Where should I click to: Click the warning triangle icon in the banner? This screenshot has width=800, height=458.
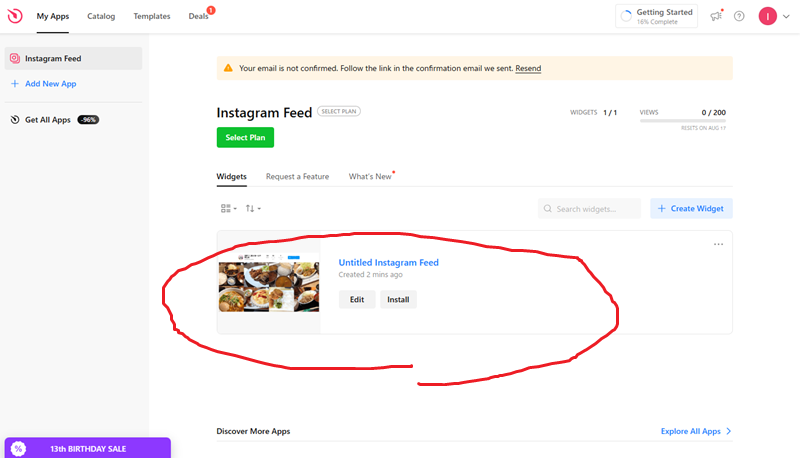click(x=228, y=68)
